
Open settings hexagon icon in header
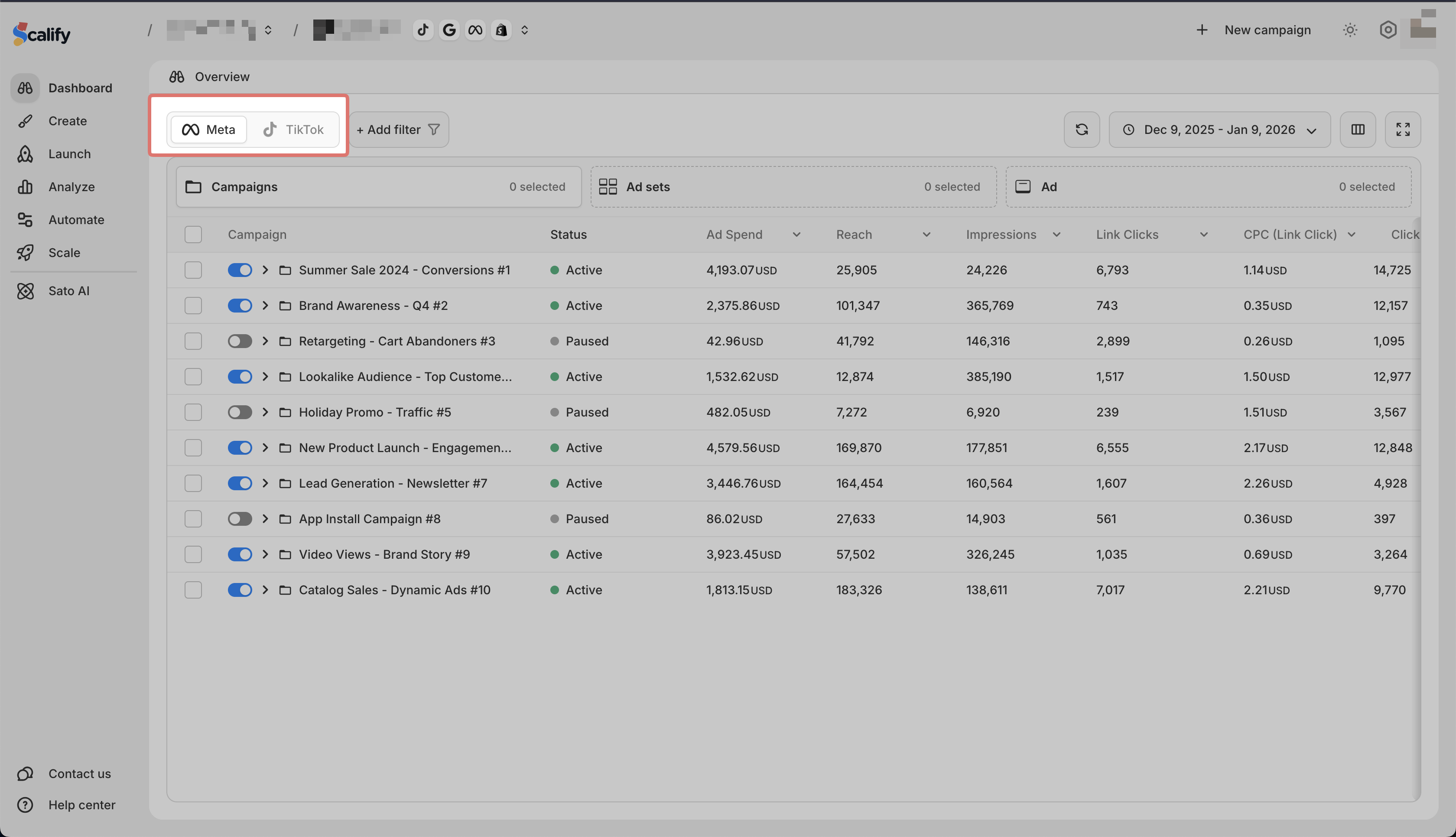tap(1388, 30)
